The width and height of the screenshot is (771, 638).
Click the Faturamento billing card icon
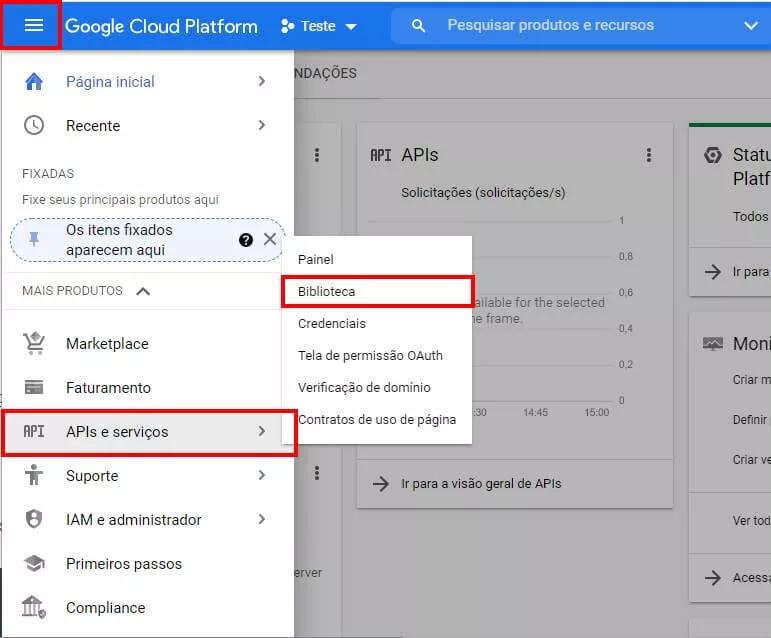[x=34, y=387]
